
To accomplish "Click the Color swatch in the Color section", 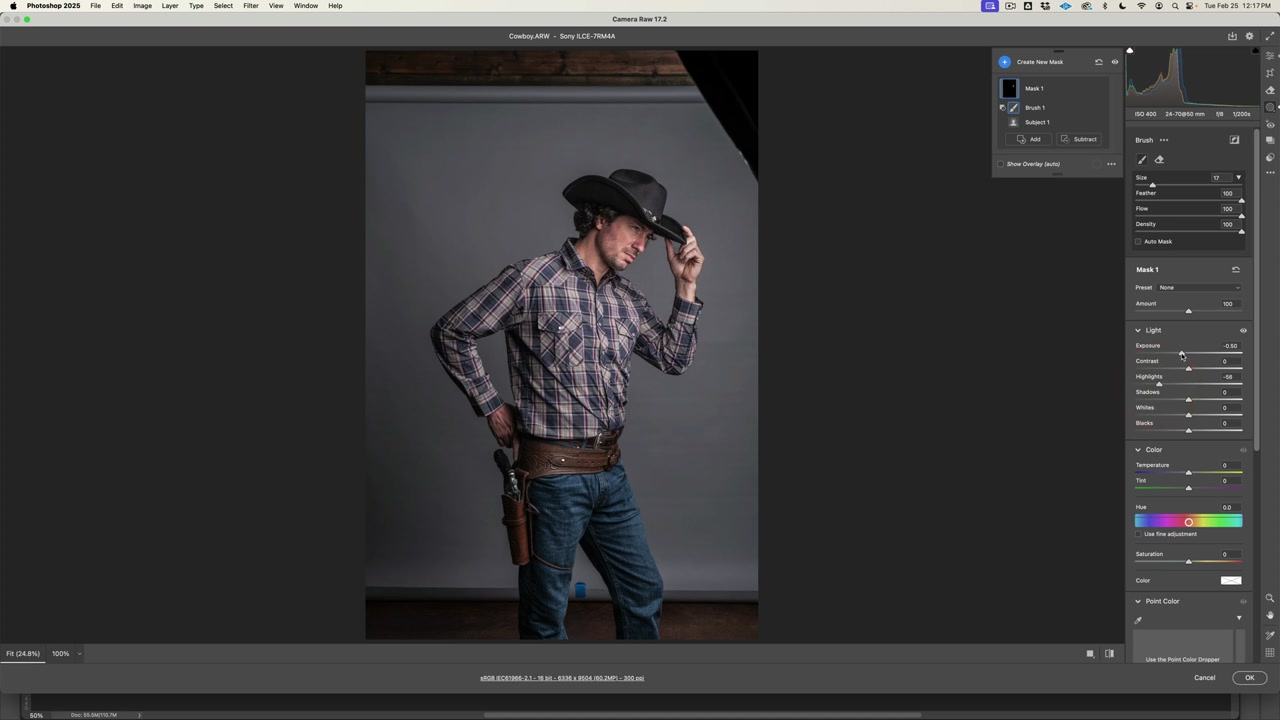I will [1231, 580].
